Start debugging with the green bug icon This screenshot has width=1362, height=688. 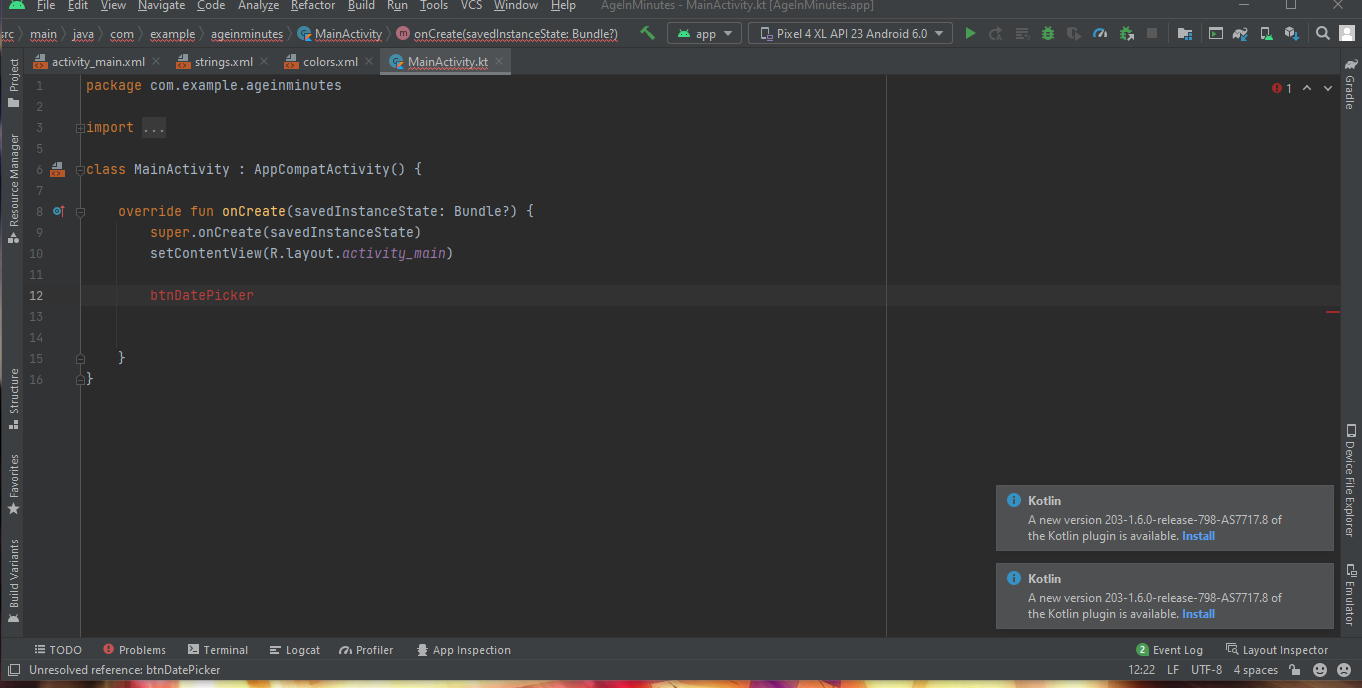(x=1048, y=33)
